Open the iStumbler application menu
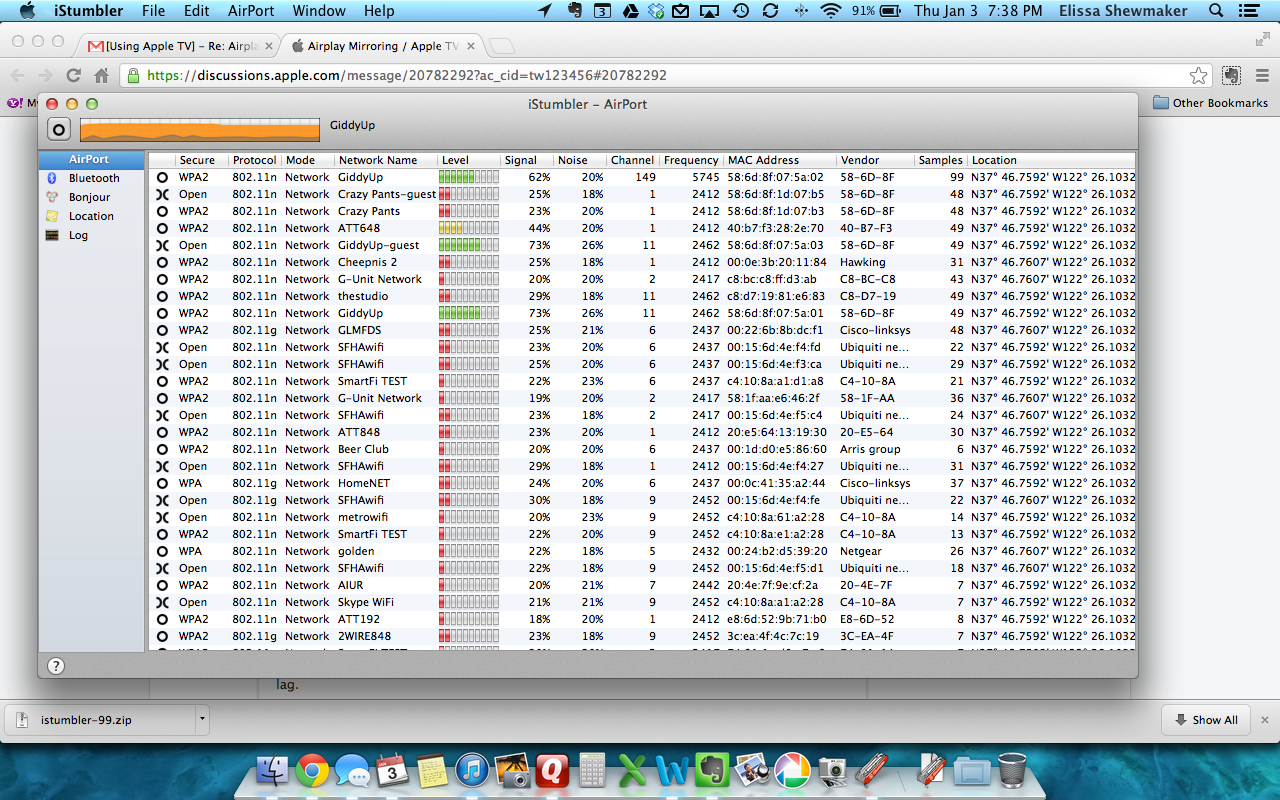This screenshot has height=800, width=1280. pyautogui.click(x=87, y=11)
